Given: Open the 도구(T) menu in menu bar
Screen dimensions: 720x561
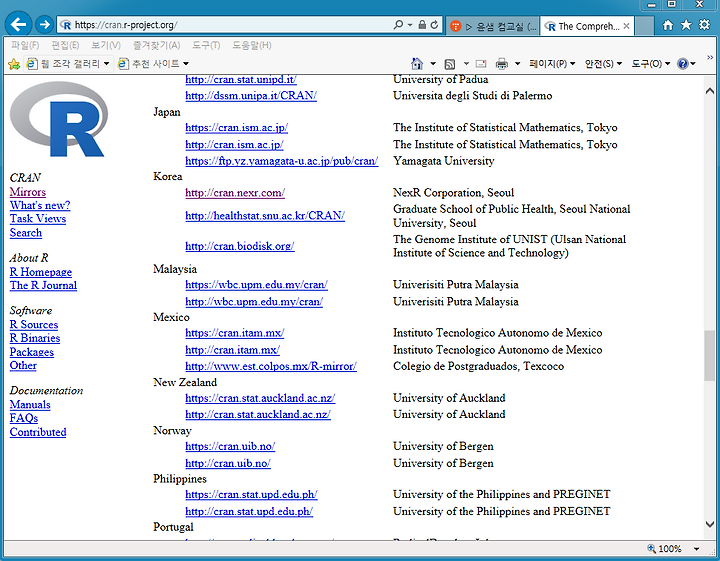Looking at the screenshot, I should (206, 45).
